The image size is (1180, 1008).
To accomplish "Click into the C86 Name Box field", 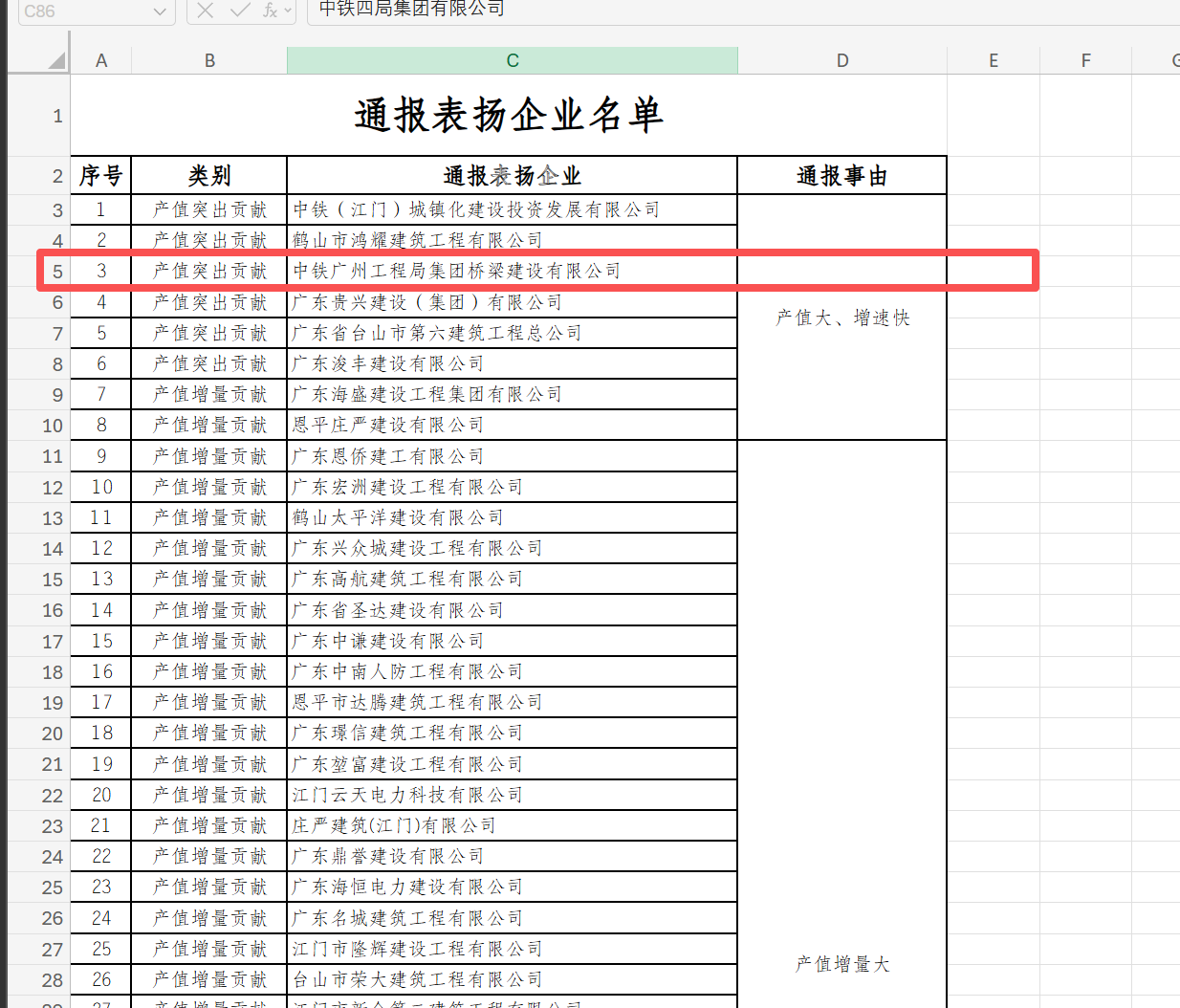I will coord(76,11).
